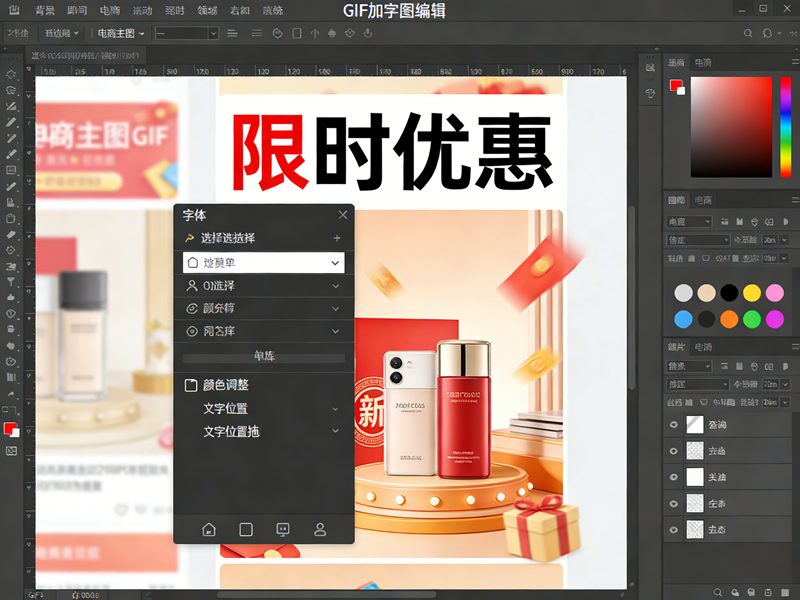Click the thumbnail of the 关油 layer
This screenshot has width=800, height=600.
[697, 477]
